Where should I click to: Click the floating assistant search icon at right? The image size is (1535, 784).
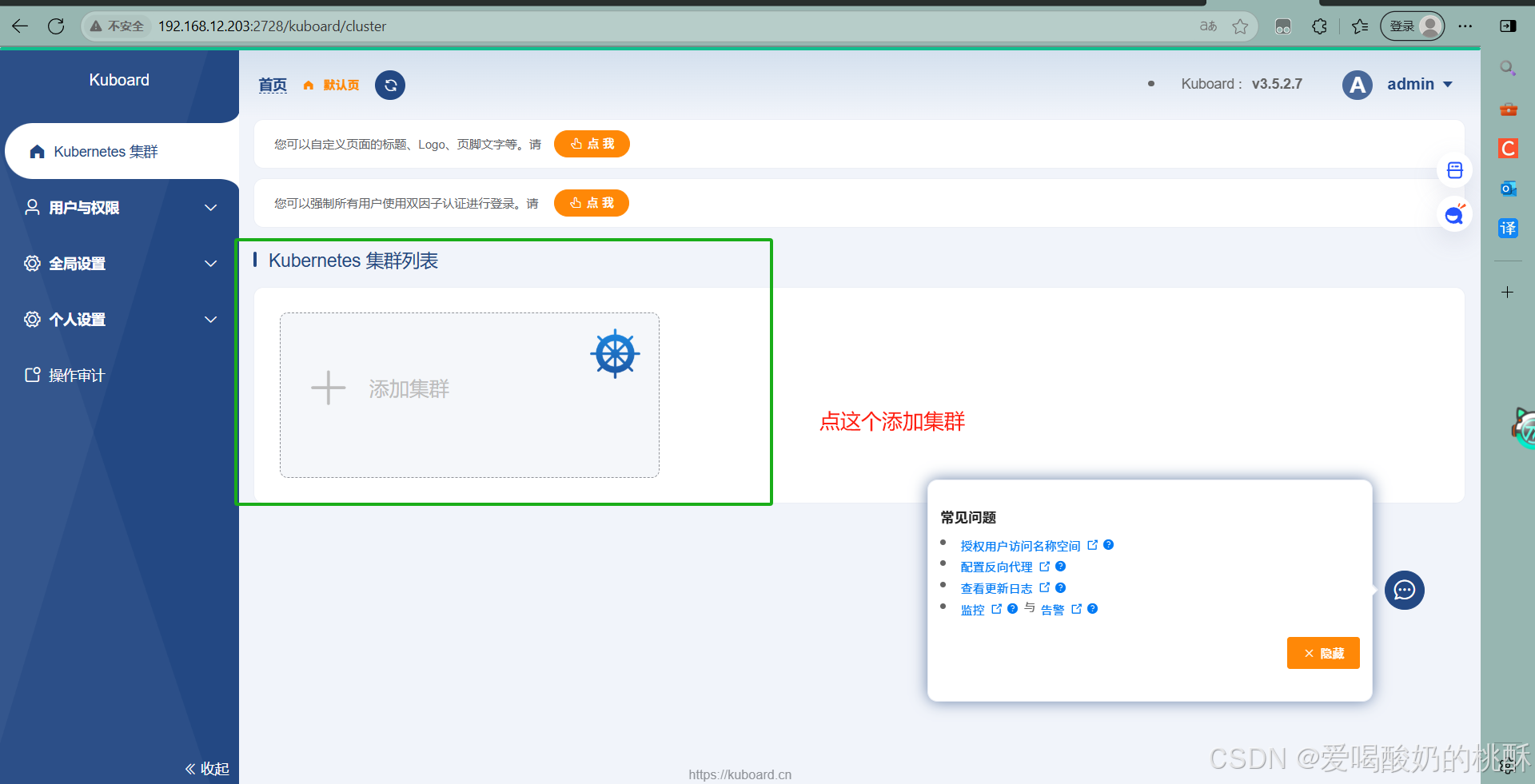coord(1455,214)
